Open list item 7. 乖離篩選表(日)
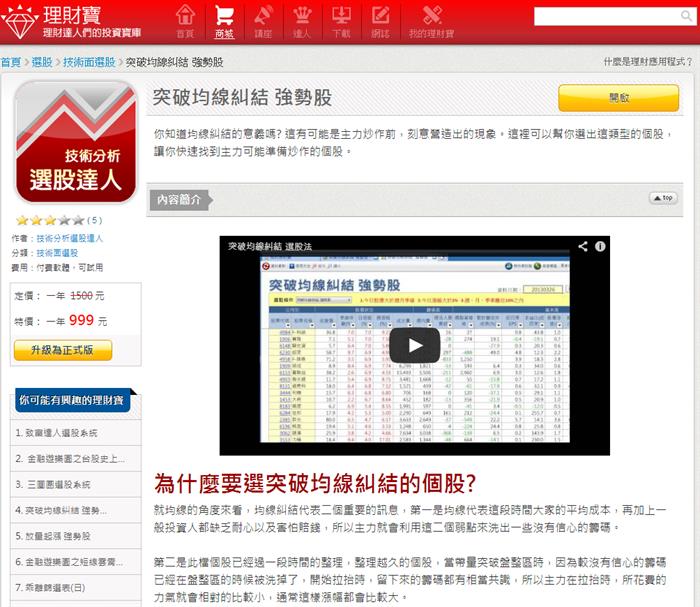The height and width of the screenshot is (607, 700). point(75,588)
